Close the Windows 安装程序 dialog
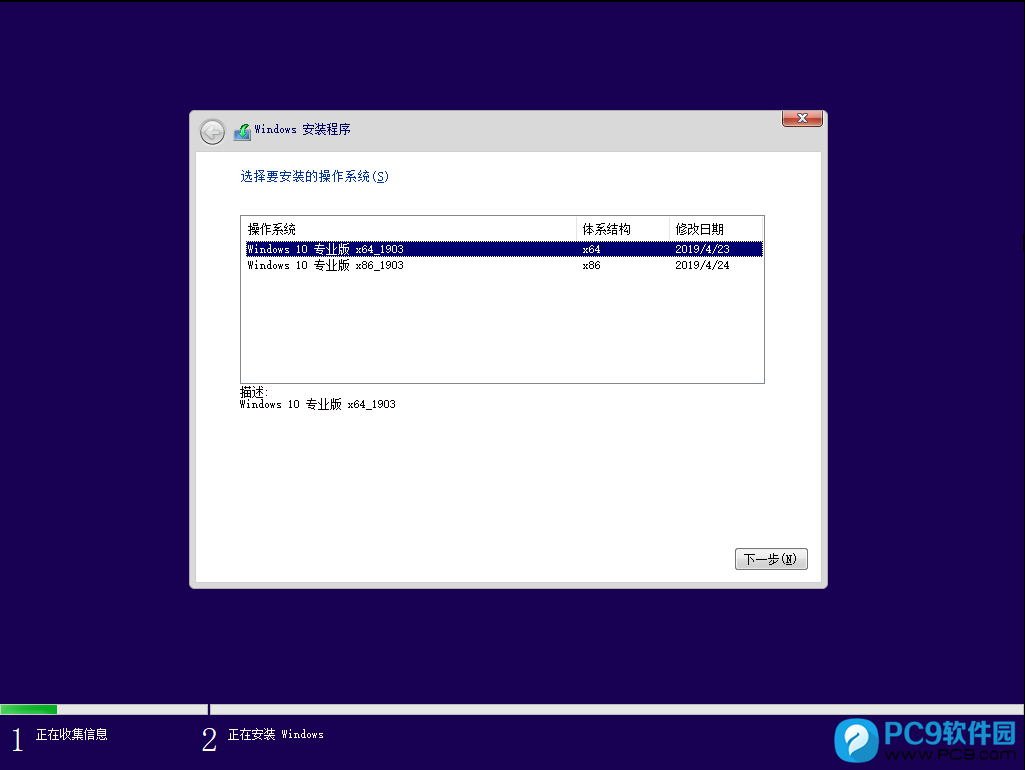The width and height of the screenshot is (1025, 770). (802, 118)
